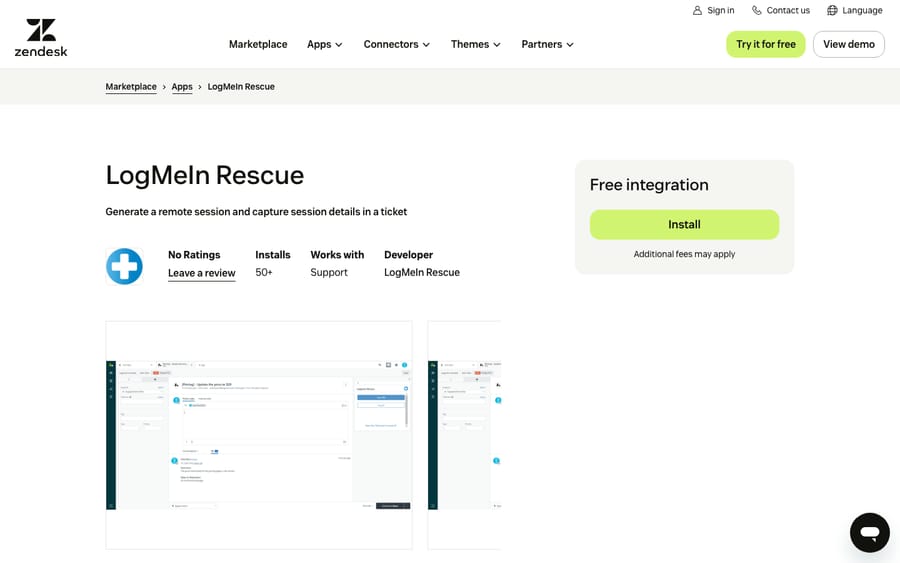Go to Marketplace breadcrumb link

click(x=131, y=87)
